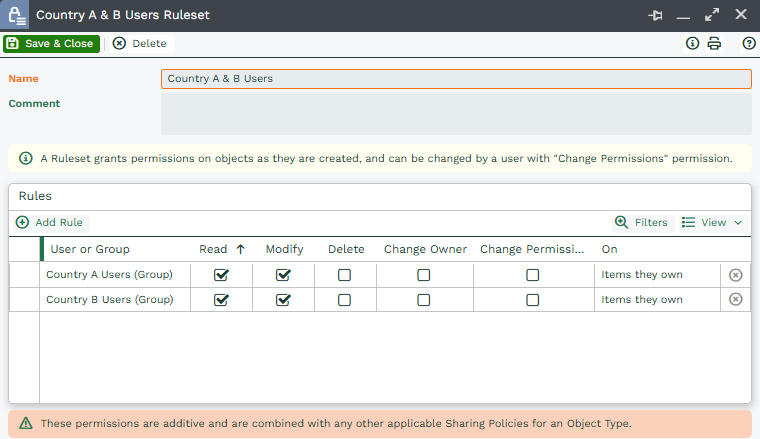Click the Modify column header
The image size is (760, 439).
coord(284,249)
